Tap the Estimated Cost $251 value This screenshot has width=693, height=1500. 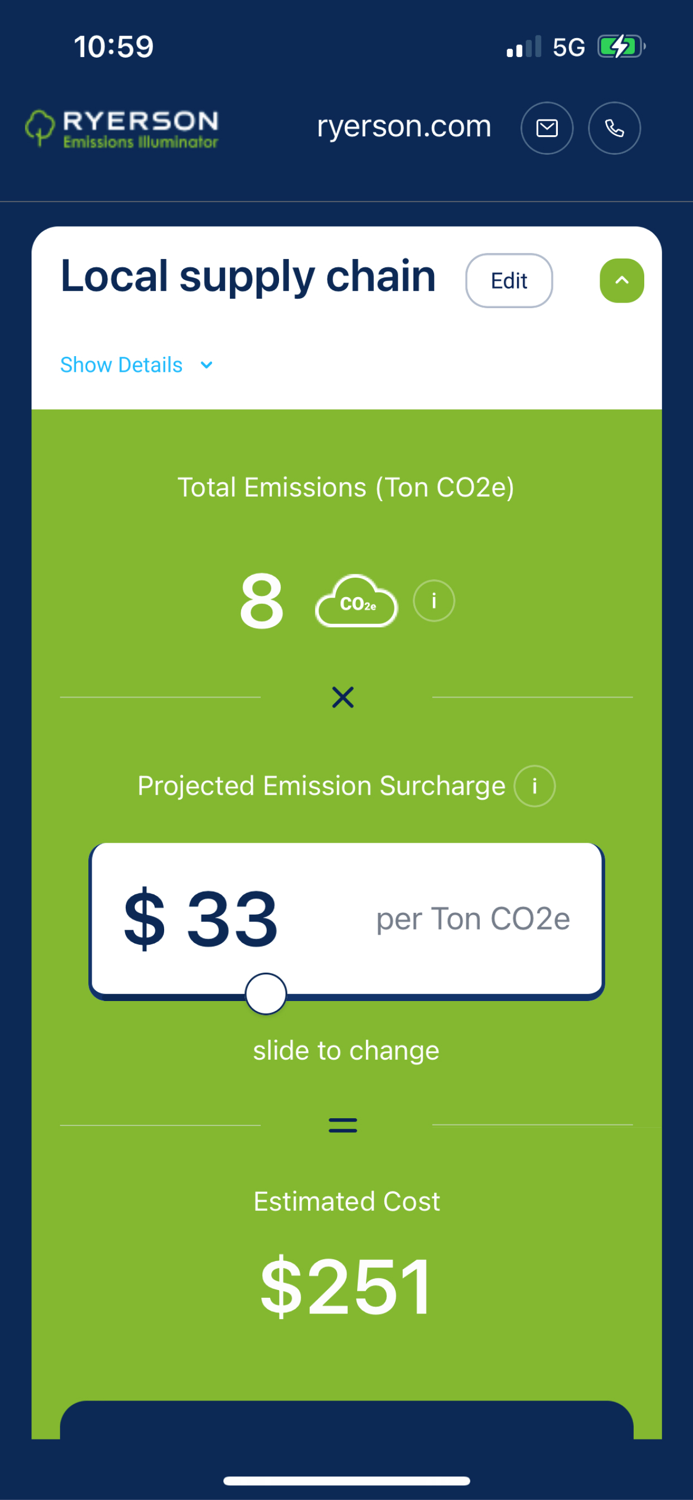[346, 1286]
